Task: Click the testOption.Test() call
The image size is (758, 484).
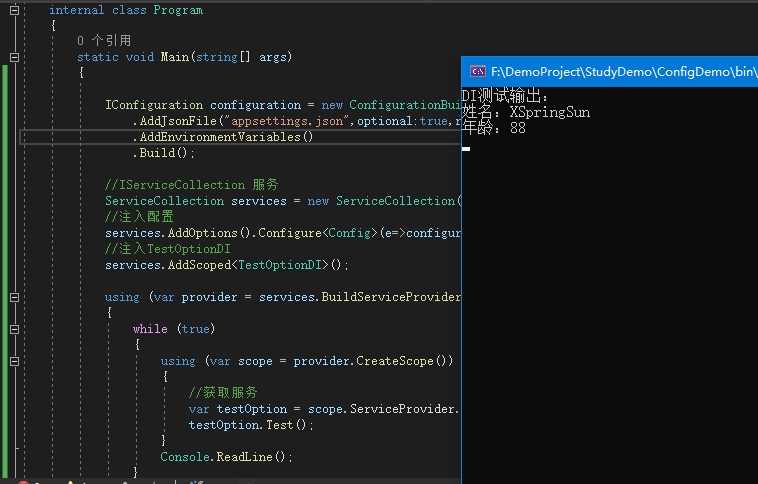Action: (251, 425)
